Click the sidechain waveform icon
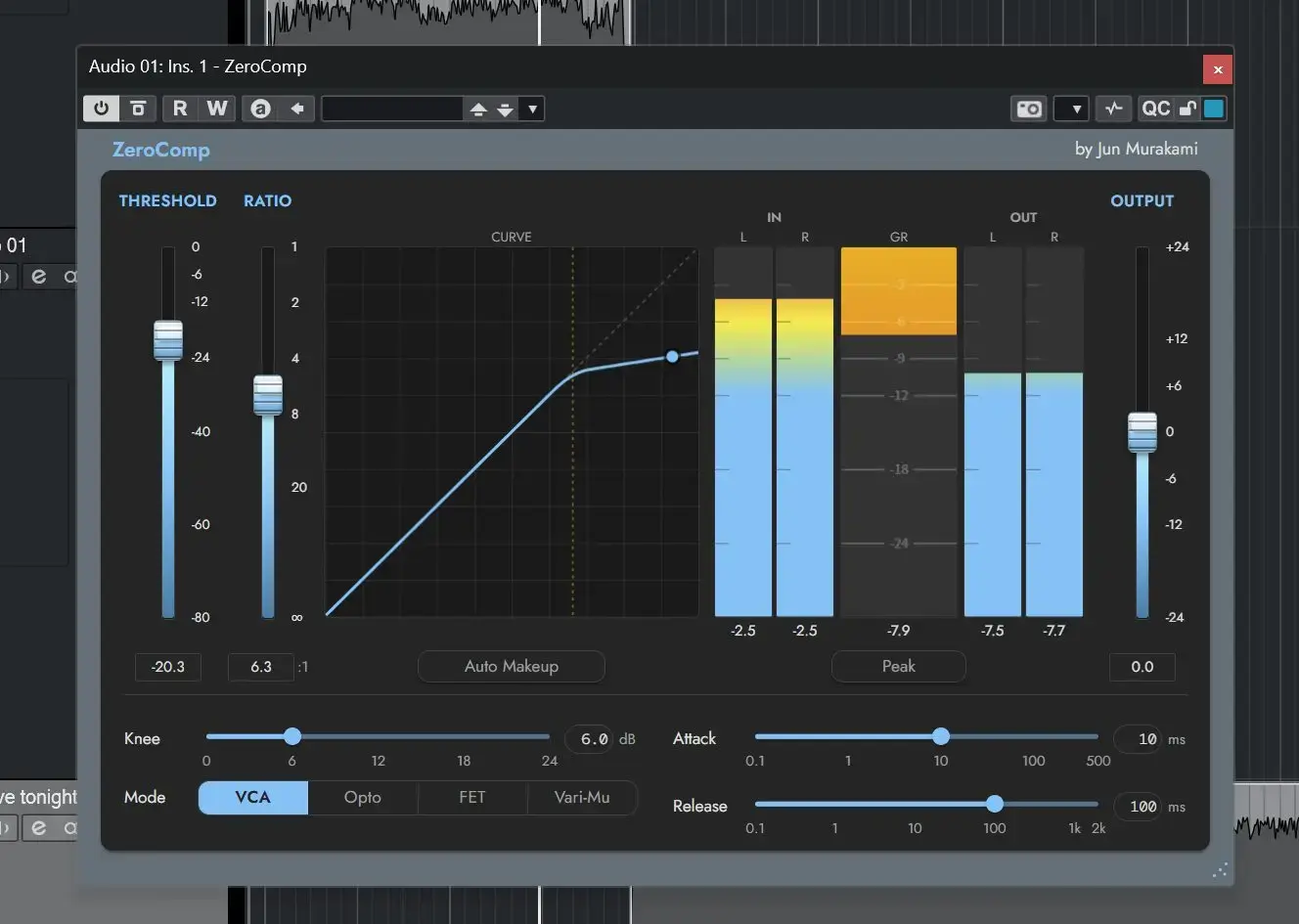 point(1114,109)
